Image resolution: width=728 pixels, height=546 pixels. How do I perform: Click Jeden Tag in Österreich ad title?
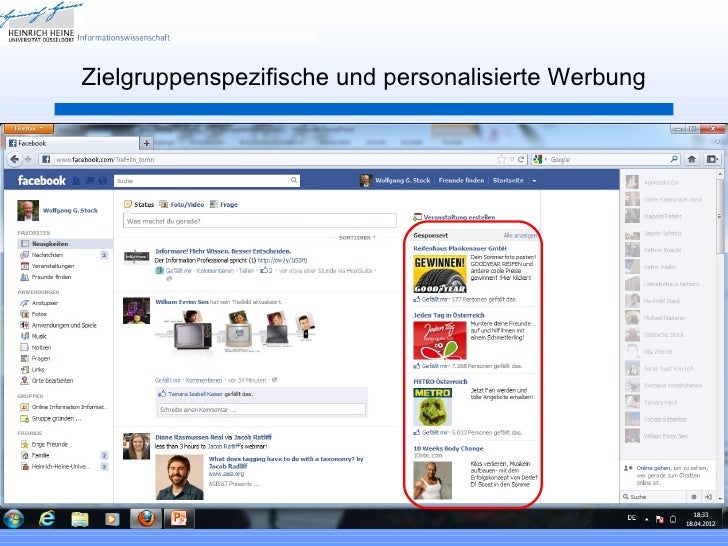click(x=448, y=315)
